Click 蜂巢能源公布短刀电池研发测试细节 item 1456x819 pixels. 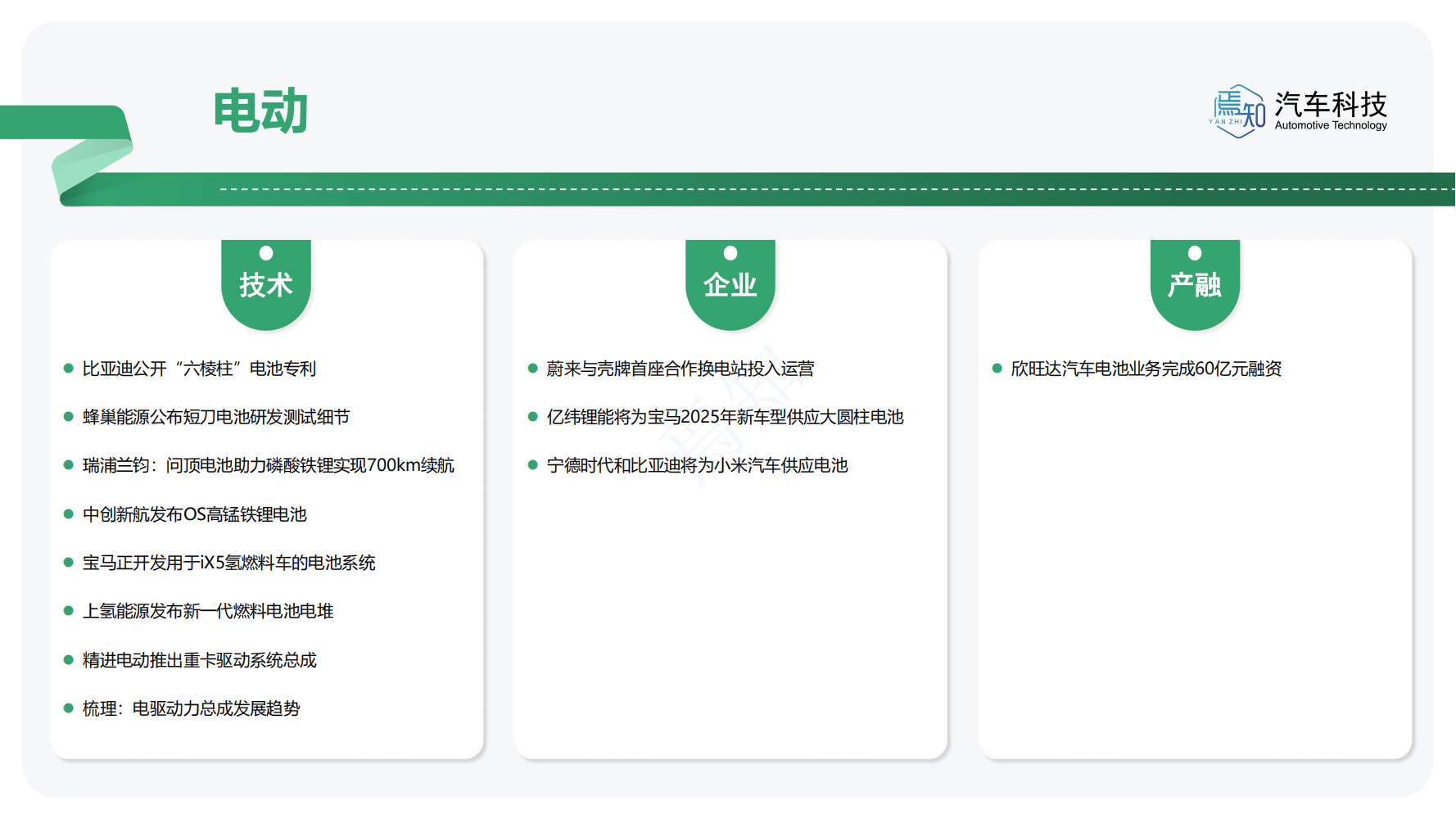(216, 417)
